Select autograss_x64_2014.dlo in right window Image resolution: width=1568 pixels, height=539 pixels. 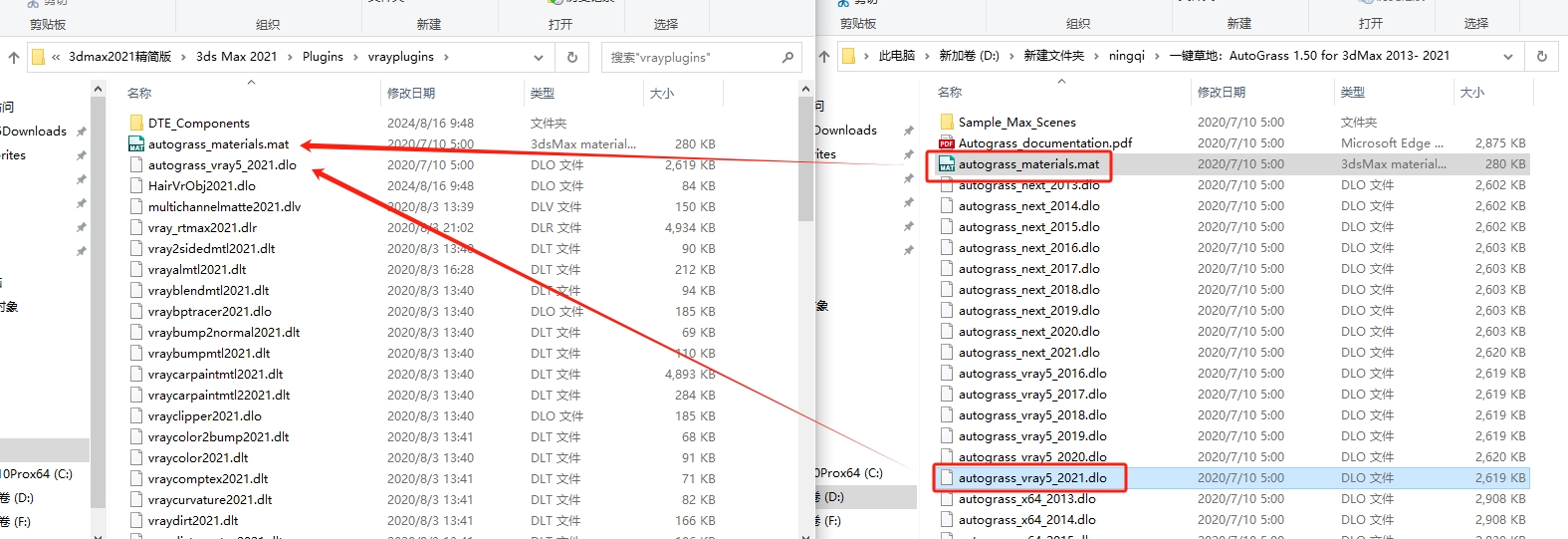1027,519
